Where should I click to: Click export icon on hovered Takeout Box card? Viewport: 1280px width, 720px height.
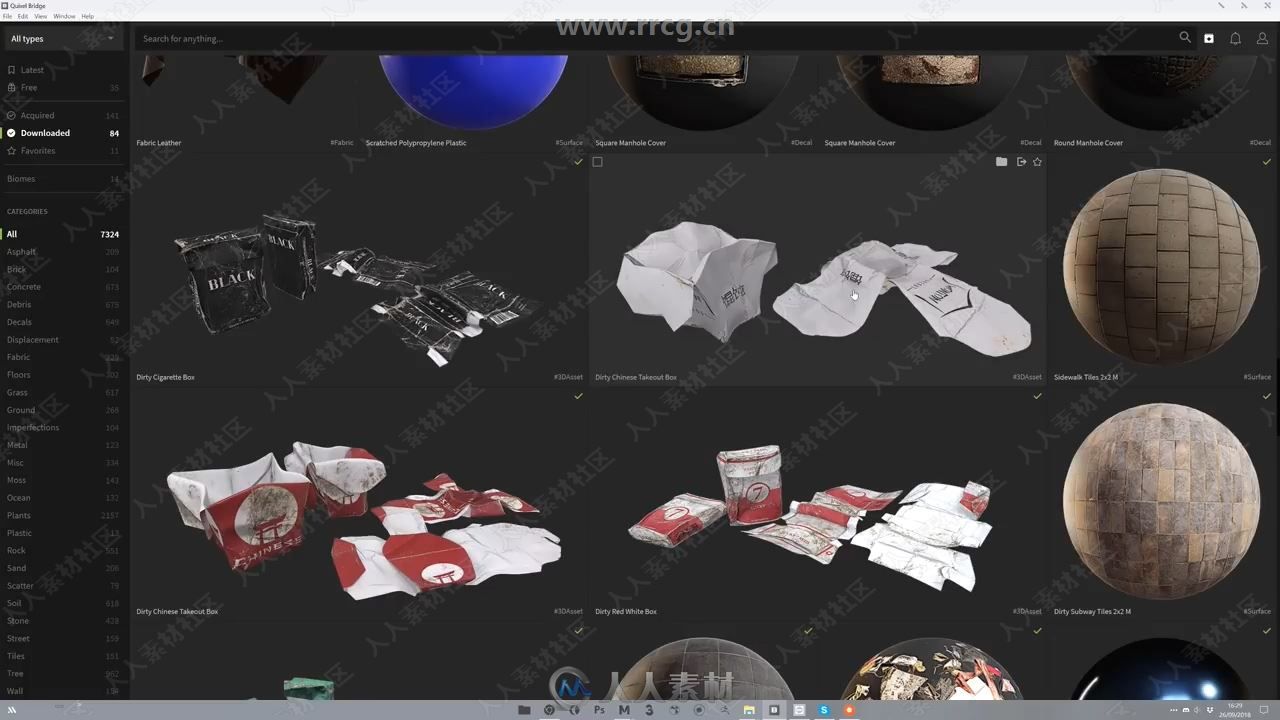tap(1021, 162)
